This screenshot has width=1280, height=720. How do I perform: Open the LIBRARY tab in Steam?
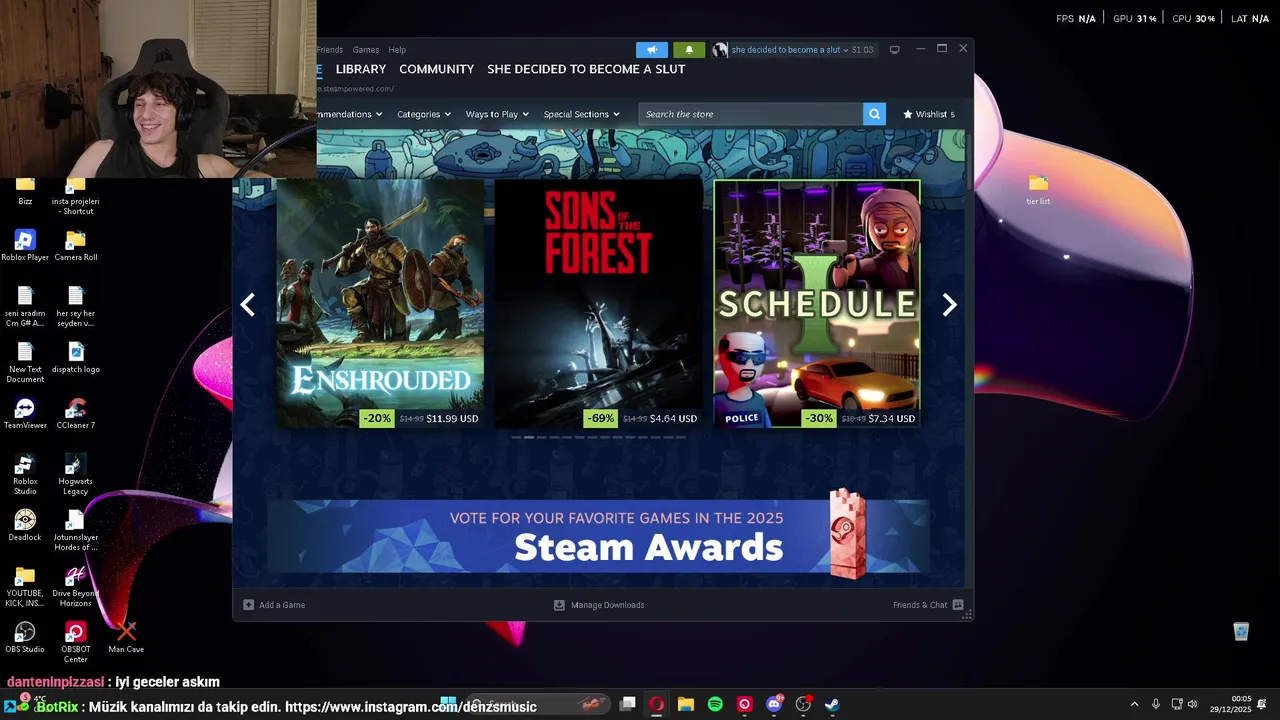361,69
